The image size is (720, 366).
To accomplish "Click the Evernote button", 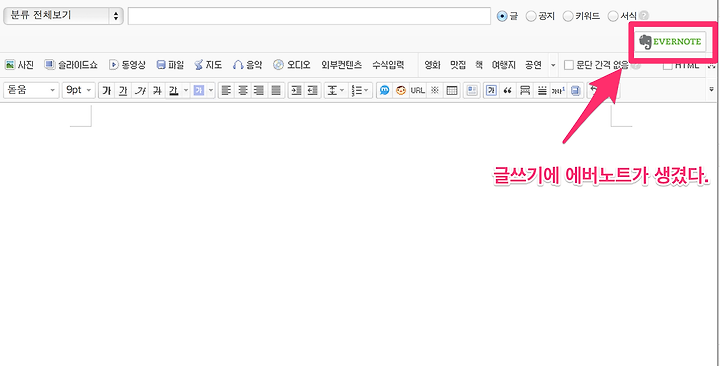I will pos(671,41).
